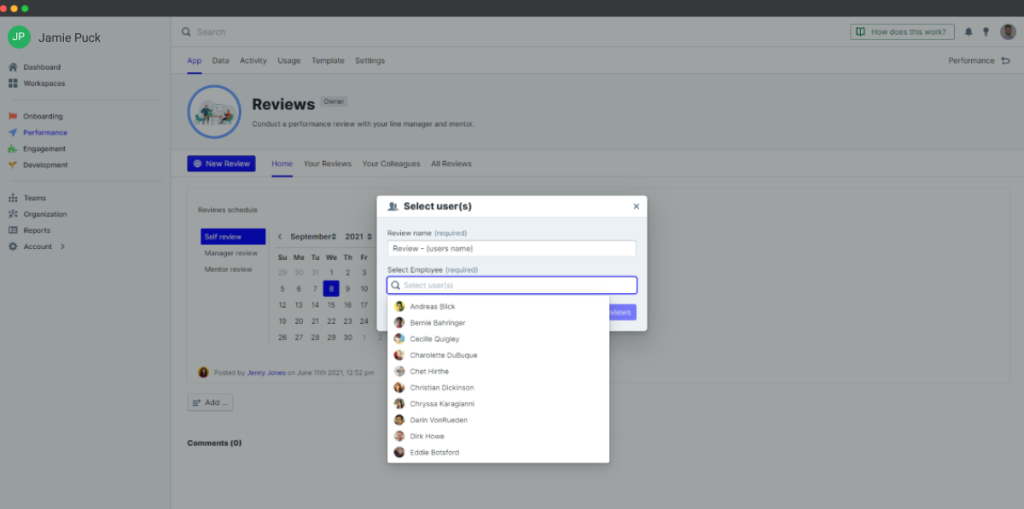Open the Your Colleagues tab
The height and width of the screenshot is (509, 1024).
pos(391,164)
